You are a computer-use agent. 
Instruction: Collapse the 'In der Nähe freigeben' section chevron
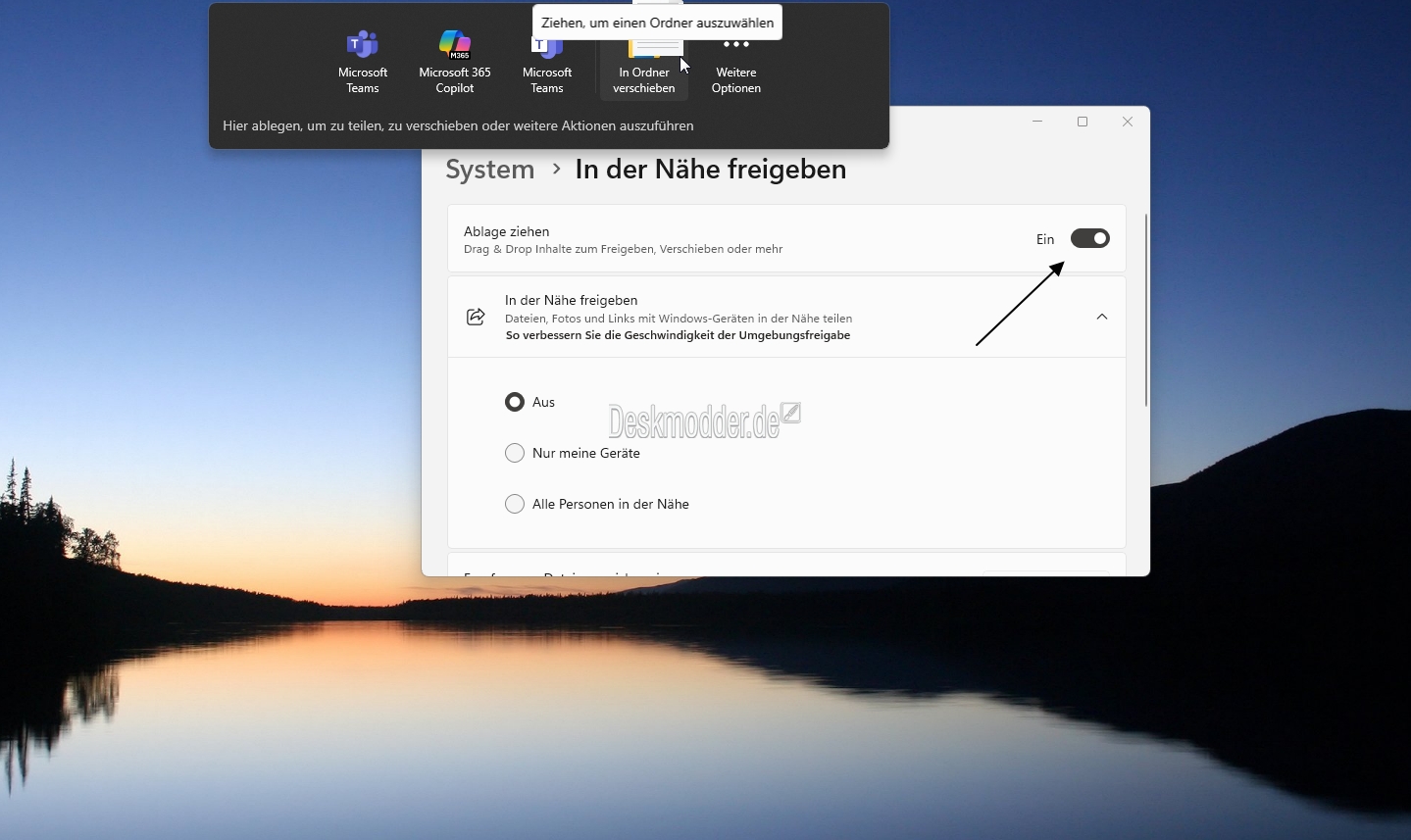(x=1102, y=317)
